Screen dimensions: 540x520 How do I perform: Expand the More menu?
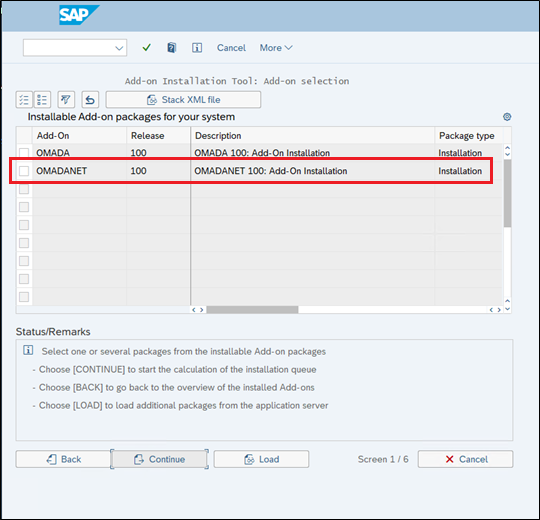(276, 48)
